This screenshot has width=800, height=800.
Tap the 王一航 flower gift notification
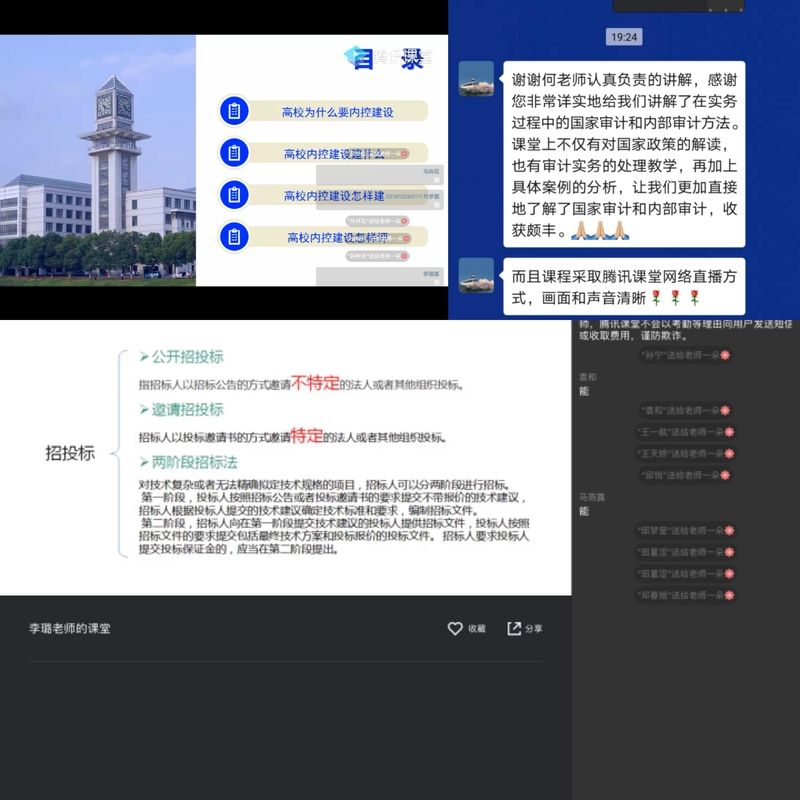[x=685, y=432]
